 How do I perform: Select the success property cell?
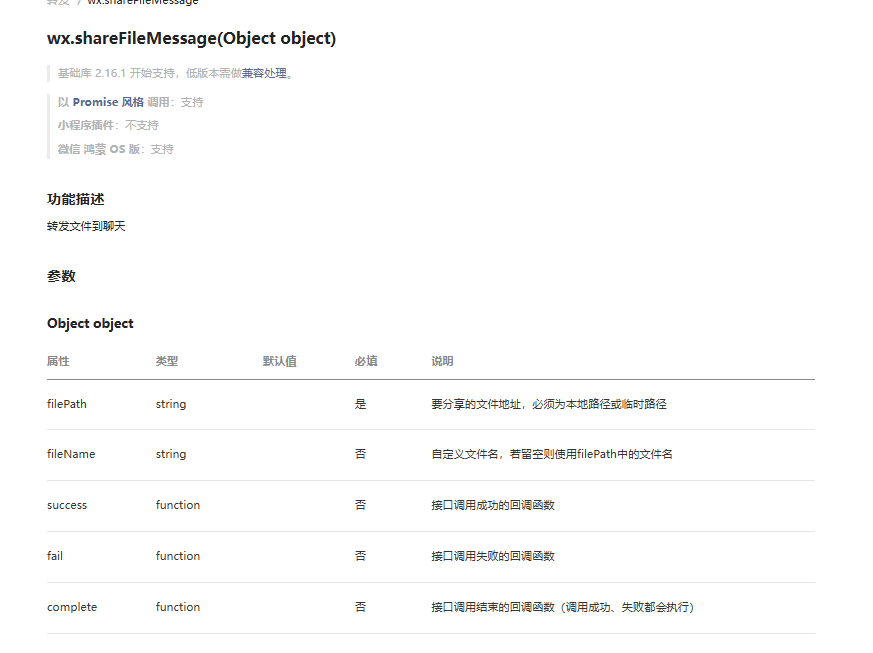67,505
